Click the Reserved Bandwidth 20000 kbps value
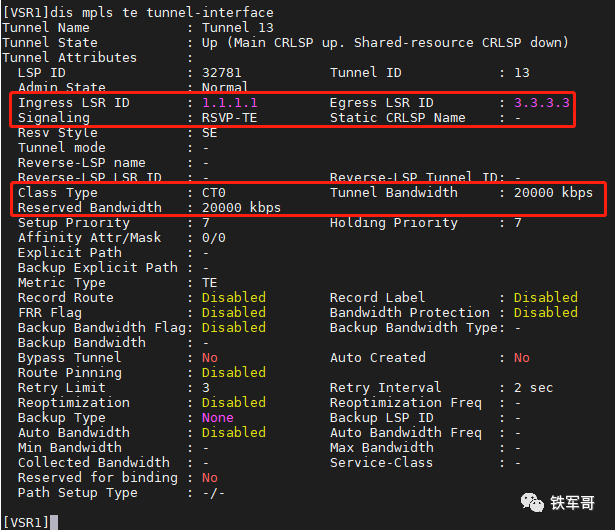This screenshot has height=530, width=615. [241, 208]
